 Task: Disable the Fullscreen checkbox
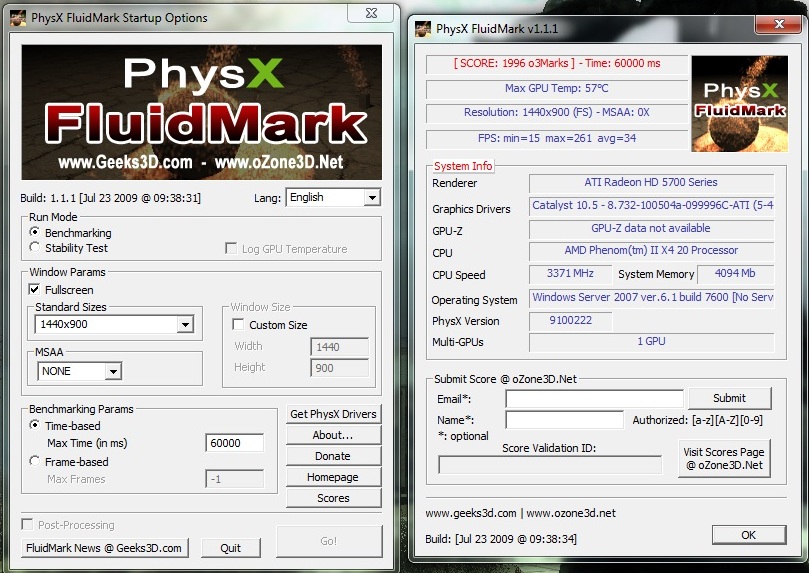coord(35,290)
